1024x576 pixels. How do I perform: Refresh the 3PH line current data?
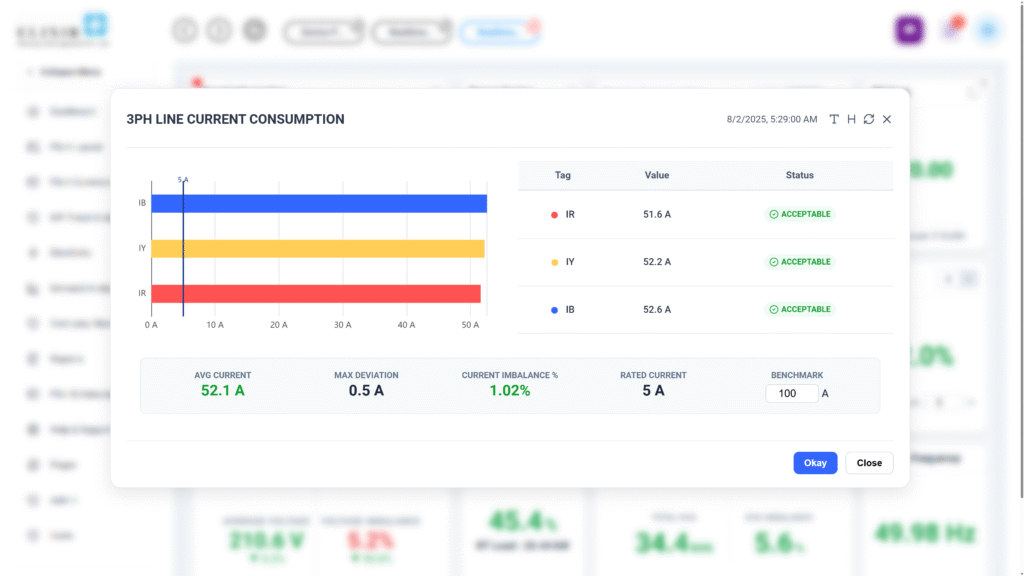[869, 119]
